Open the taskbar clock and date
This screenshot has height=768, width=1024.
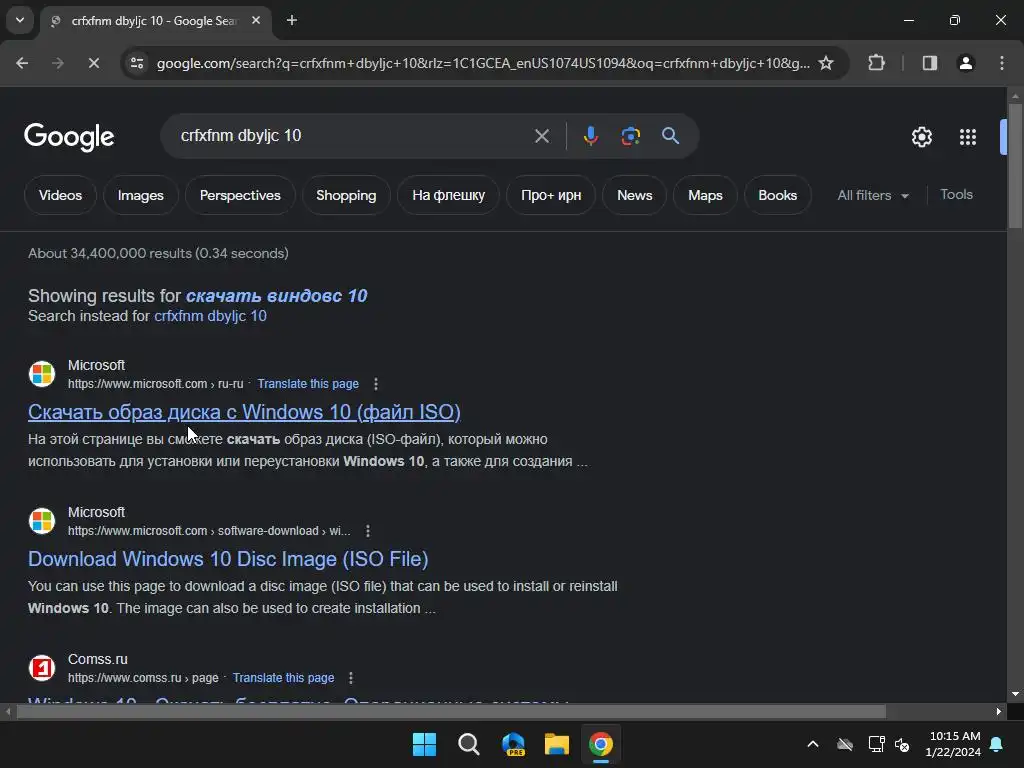coord(953,744)
